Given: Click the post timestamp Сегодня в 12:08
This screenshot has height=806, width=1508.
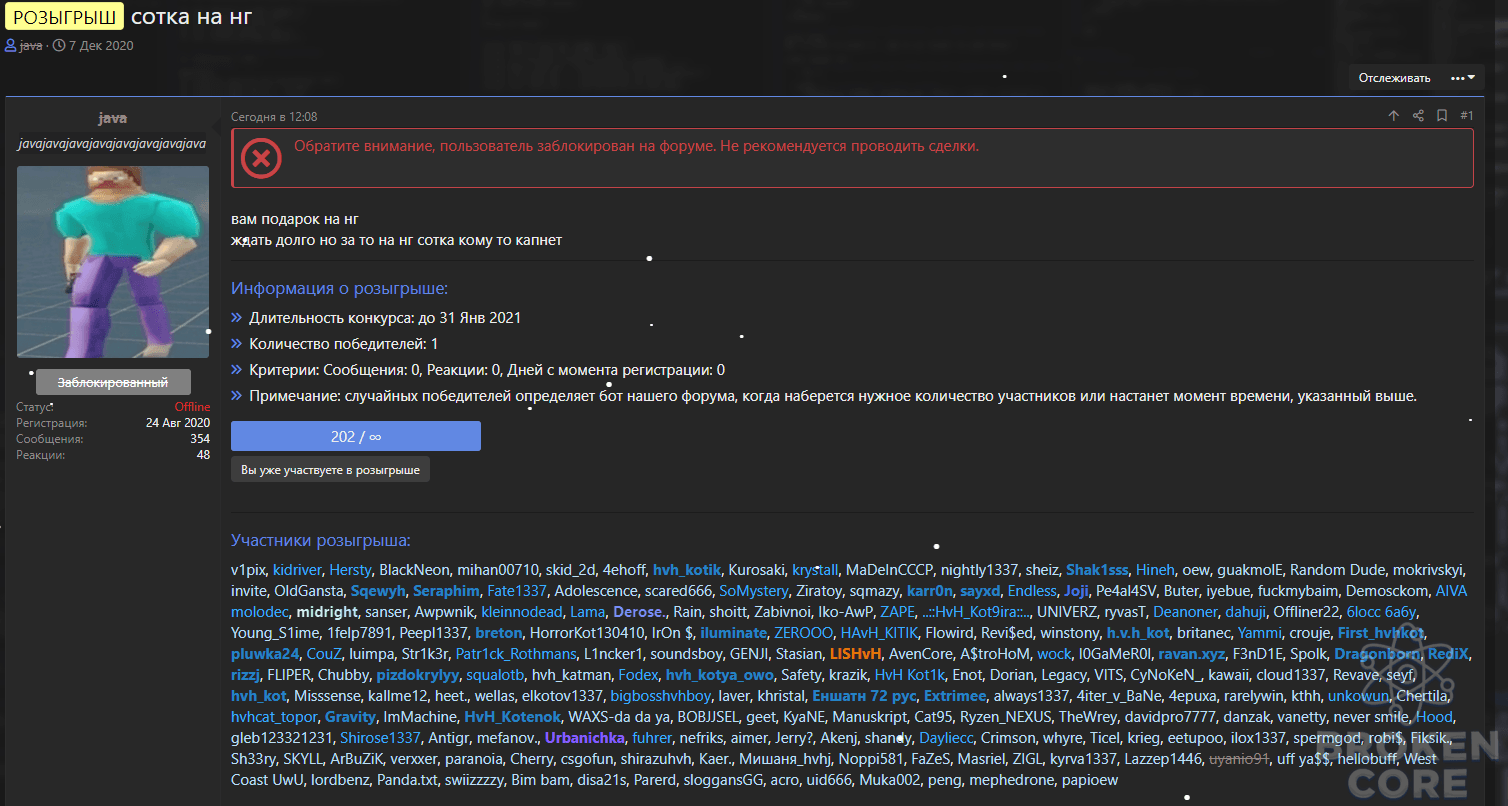Looking at the screenshot, I should coord(274,117).
